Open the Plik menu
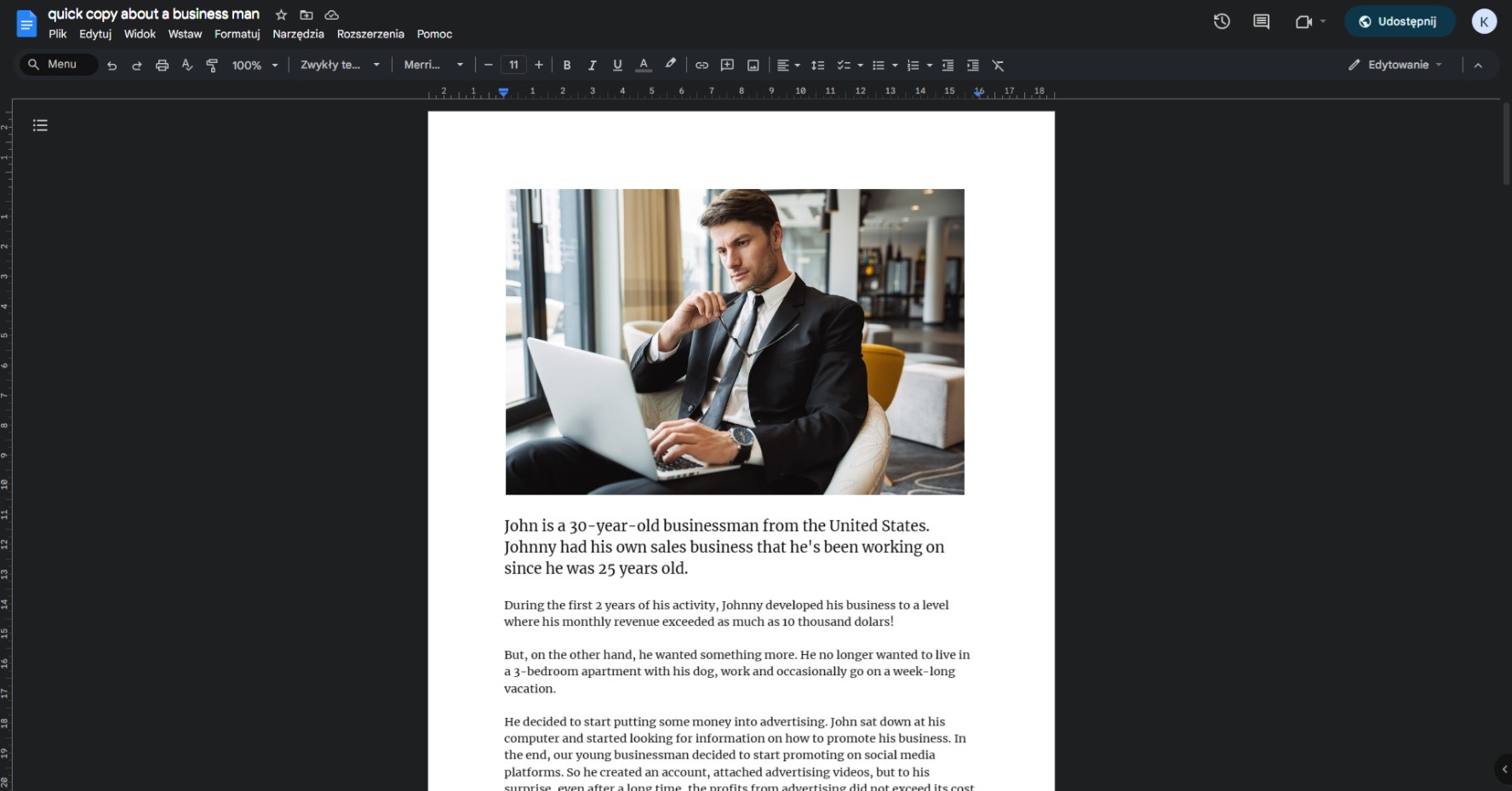 [x=57, y=34]
